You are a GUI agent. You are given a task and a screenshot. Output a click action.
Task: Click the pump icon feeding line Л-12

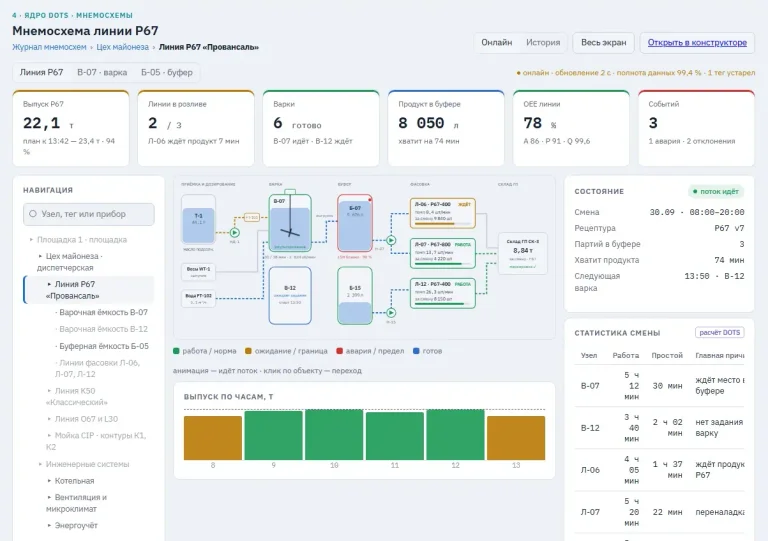point(391,312)
